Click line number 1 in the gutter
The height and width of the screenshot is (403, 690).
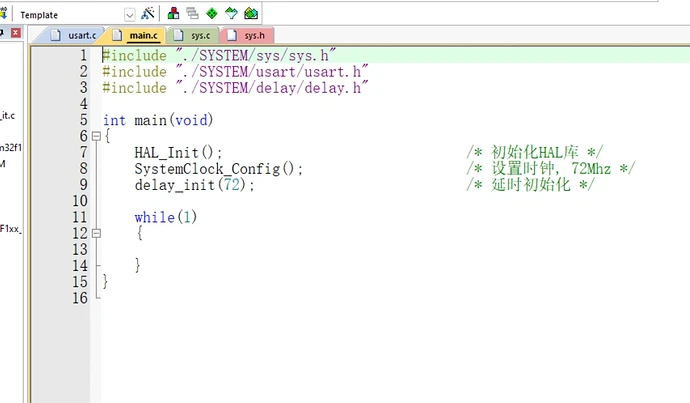(82, 55)
